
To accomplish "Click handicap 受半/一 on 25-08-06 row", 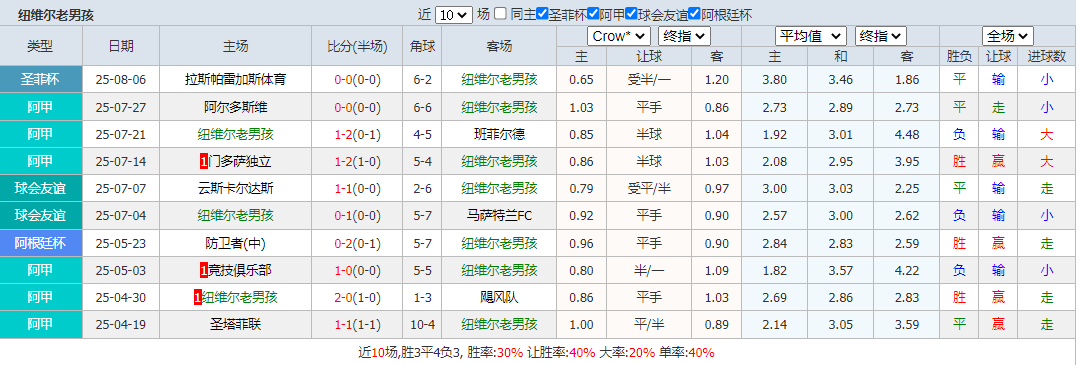I will [649, 79].
